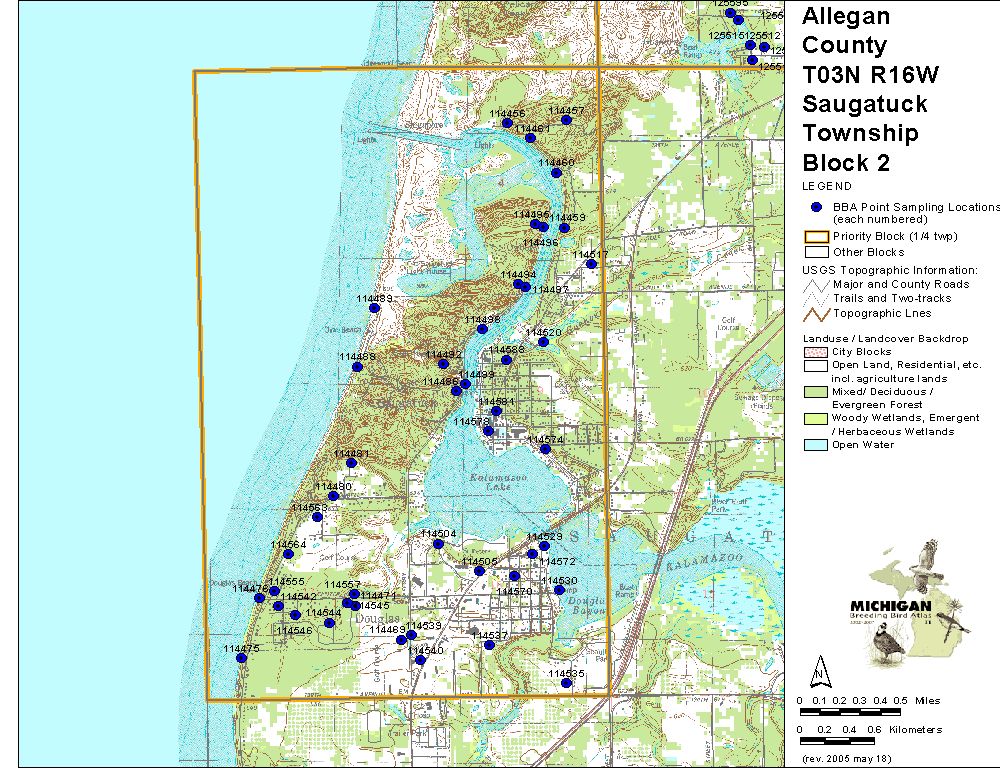Select sampling point 114488 west of town
This screenshot has height=768, width=1000.
[x=357, y=367]
